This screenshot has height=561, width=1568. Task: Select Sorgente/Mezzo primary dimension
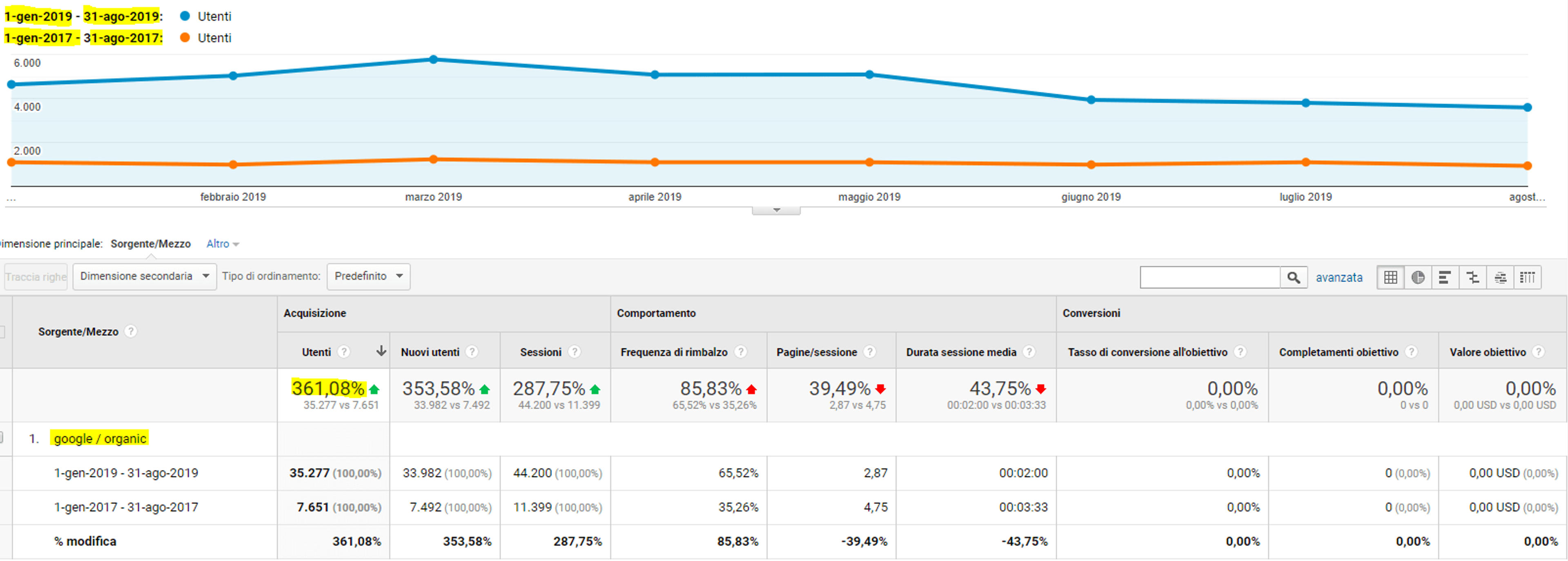150,244
